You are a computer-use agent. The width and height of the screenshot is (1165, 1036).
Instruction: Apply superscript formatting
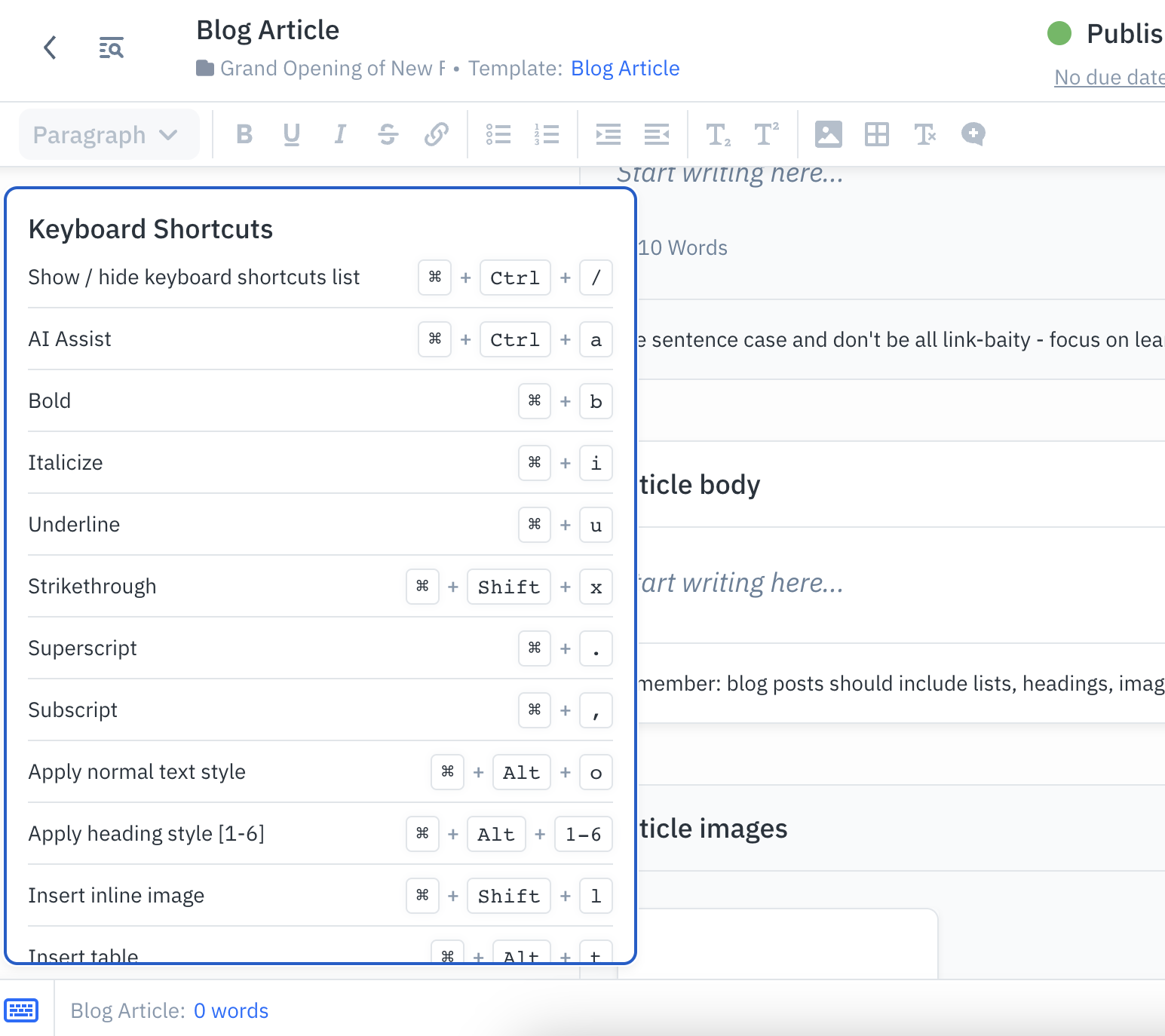coord(766,134)
